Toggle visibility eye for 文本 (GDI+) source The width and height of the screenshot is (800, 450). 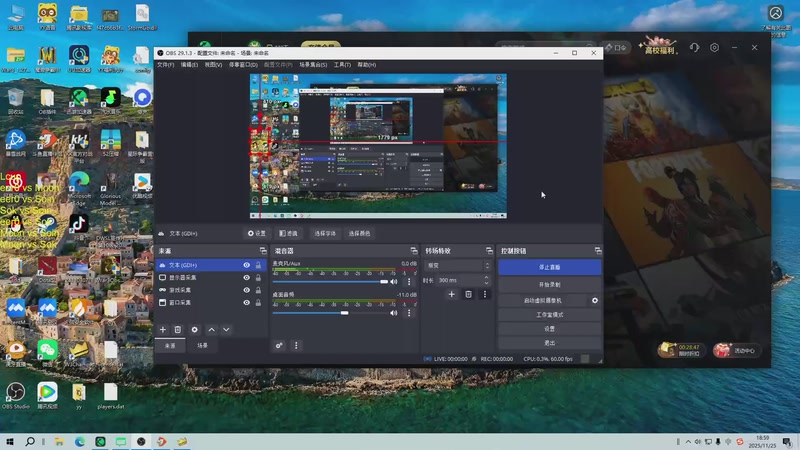click(x=246, y=265)
